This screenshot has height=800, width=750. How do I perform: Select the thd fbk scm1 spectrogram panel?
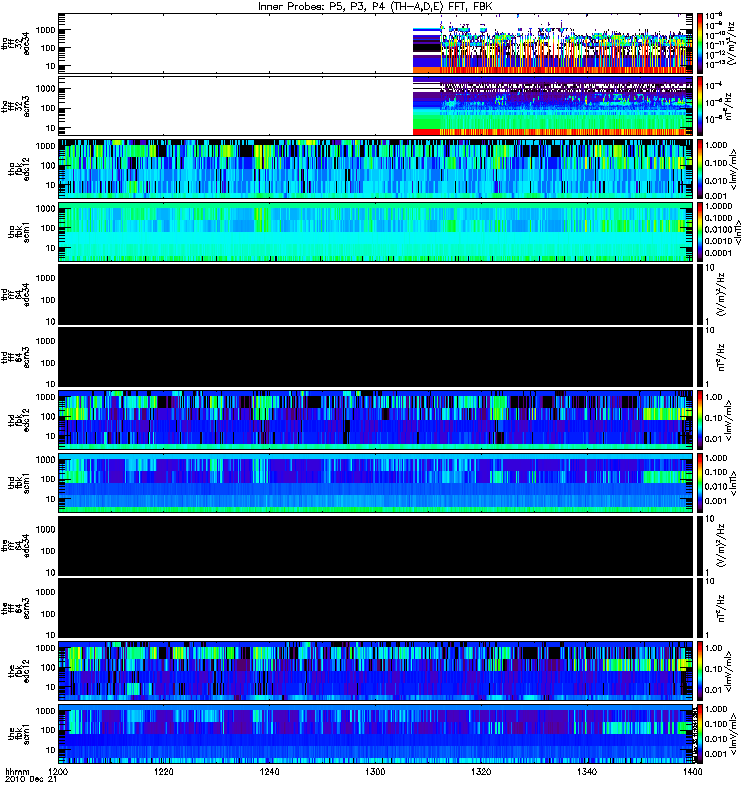[376, 483]
